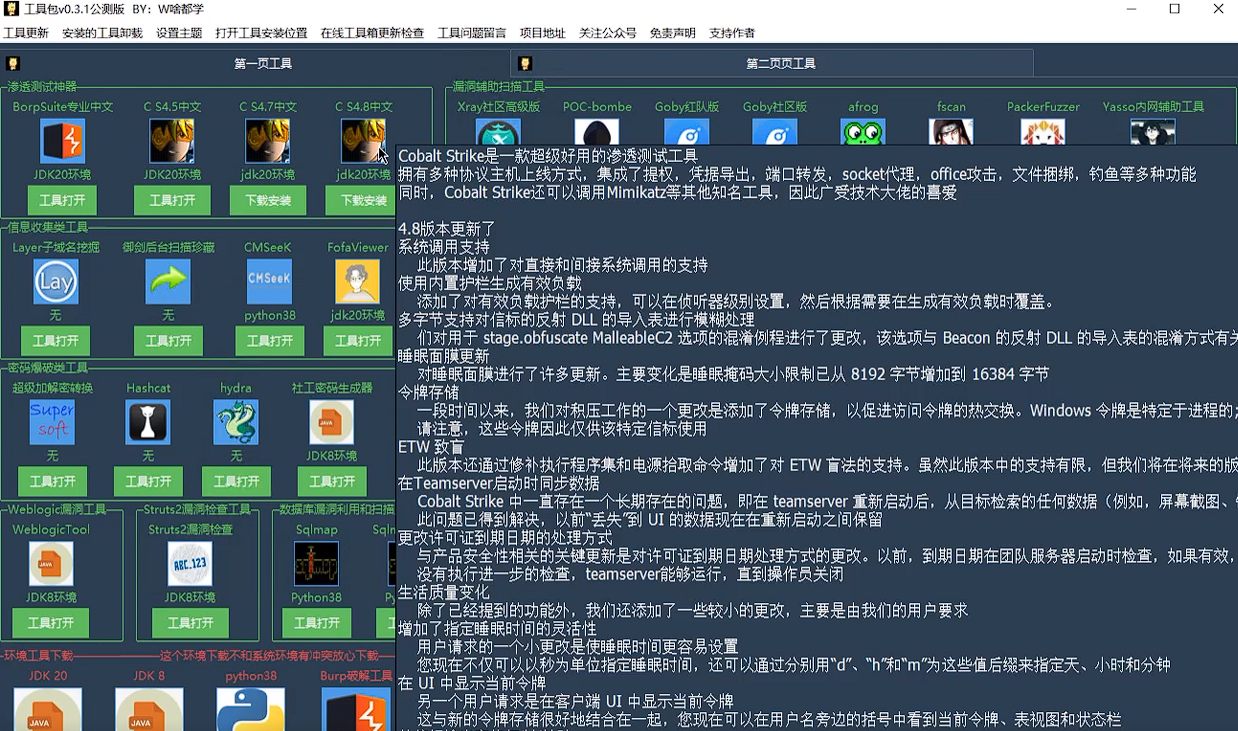Viewport: 1238px width, 731px height.
Task: Click the 御剑后台扫描珍藏 green arrow icon
Action: [168, 282]
